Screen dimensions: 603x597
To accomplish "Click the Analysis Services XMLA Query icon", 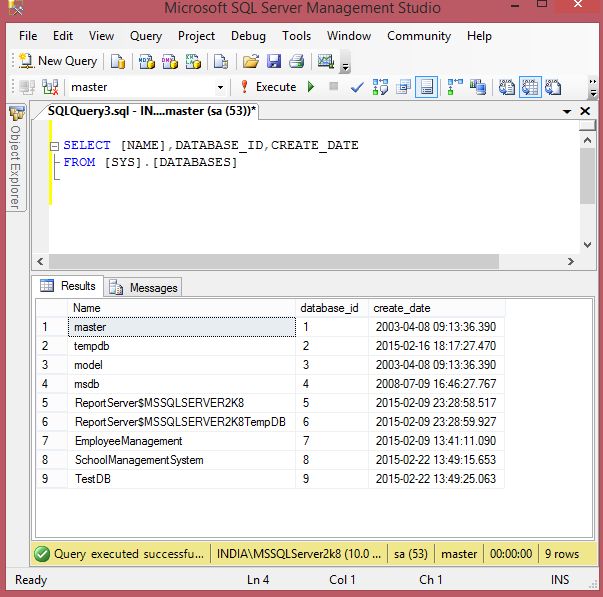I will (x=193, y=61).
